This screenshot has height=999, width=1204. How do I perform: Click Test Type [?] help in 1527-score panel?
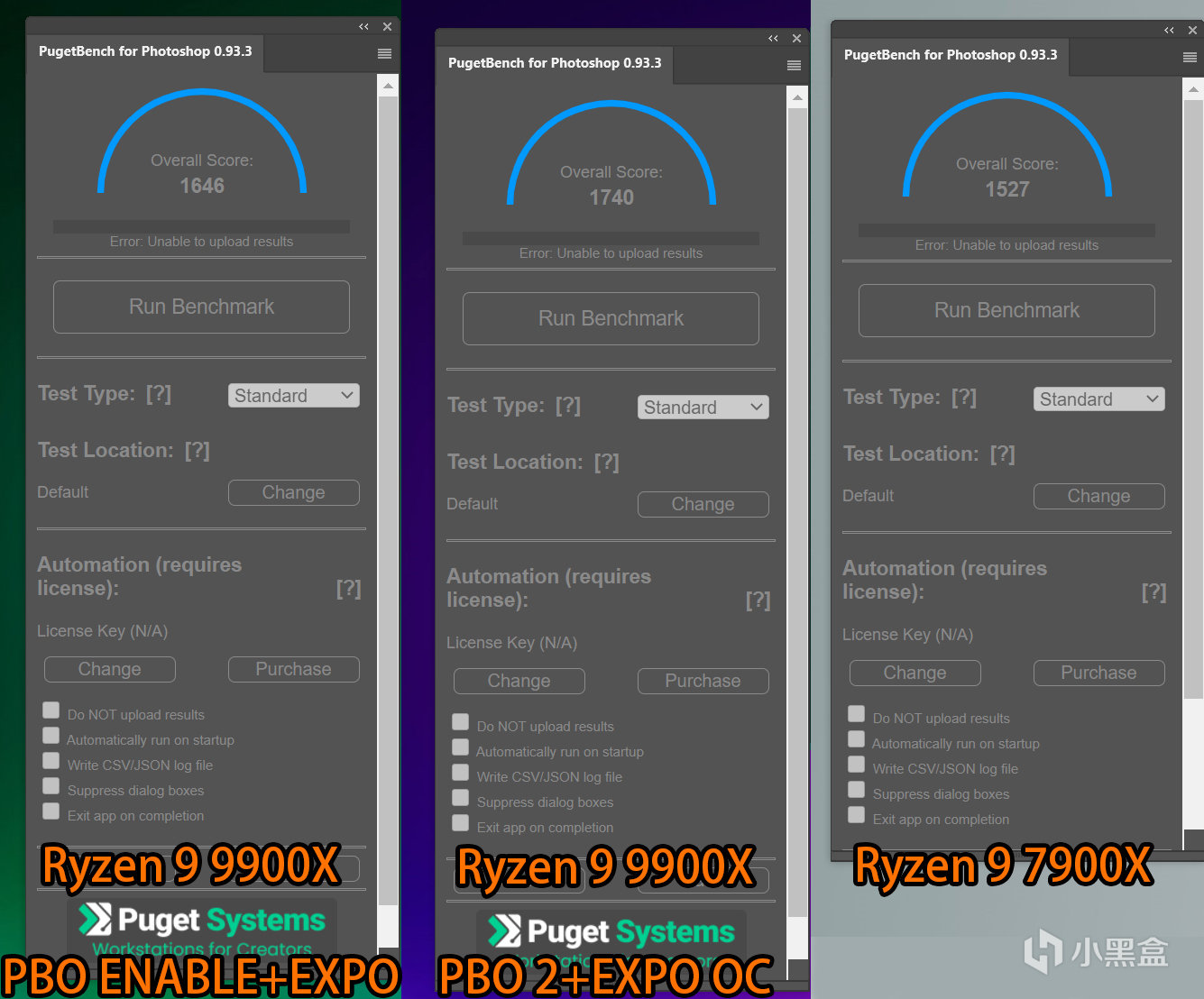coord(964,398)
